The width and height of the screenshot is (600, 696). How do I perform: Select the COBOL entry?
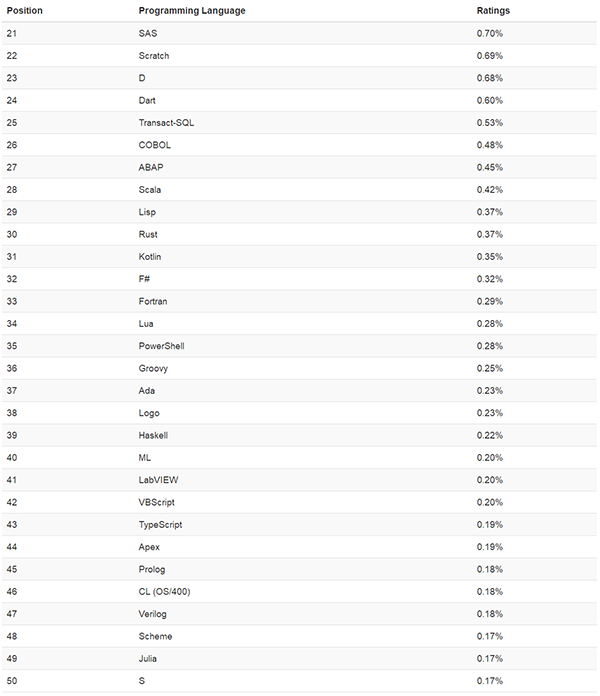tap(155, 145)
